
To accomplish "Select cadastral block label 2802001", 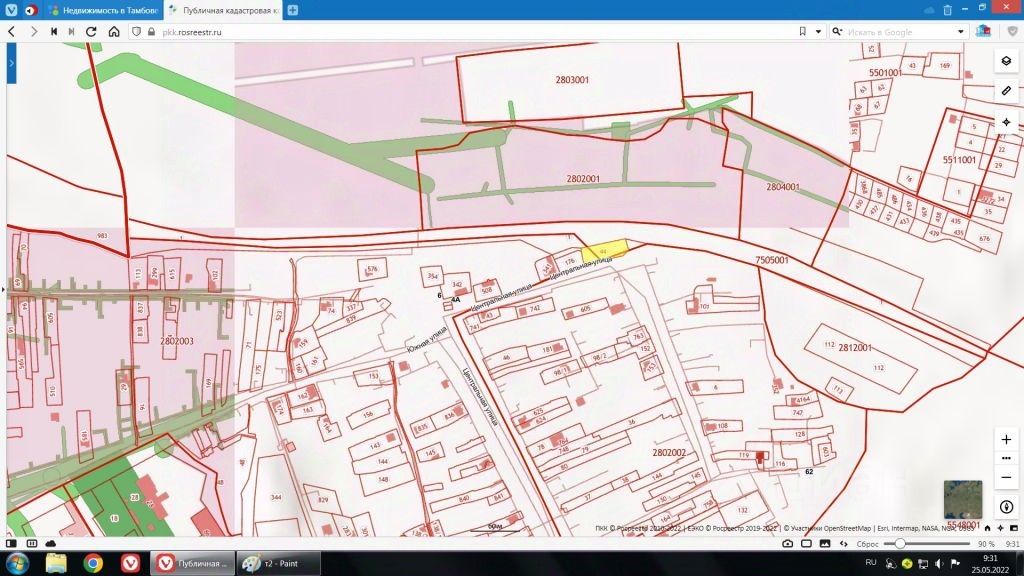I will click(583, 178).
